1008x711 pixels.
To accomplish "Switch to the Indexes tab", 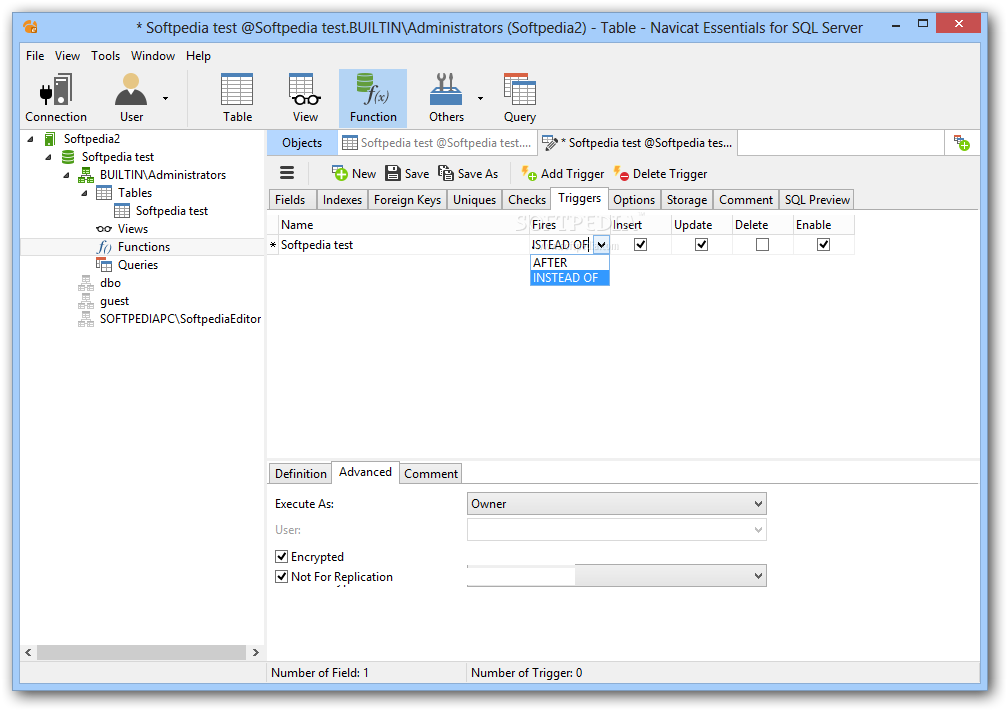I will tap(342, 200).
